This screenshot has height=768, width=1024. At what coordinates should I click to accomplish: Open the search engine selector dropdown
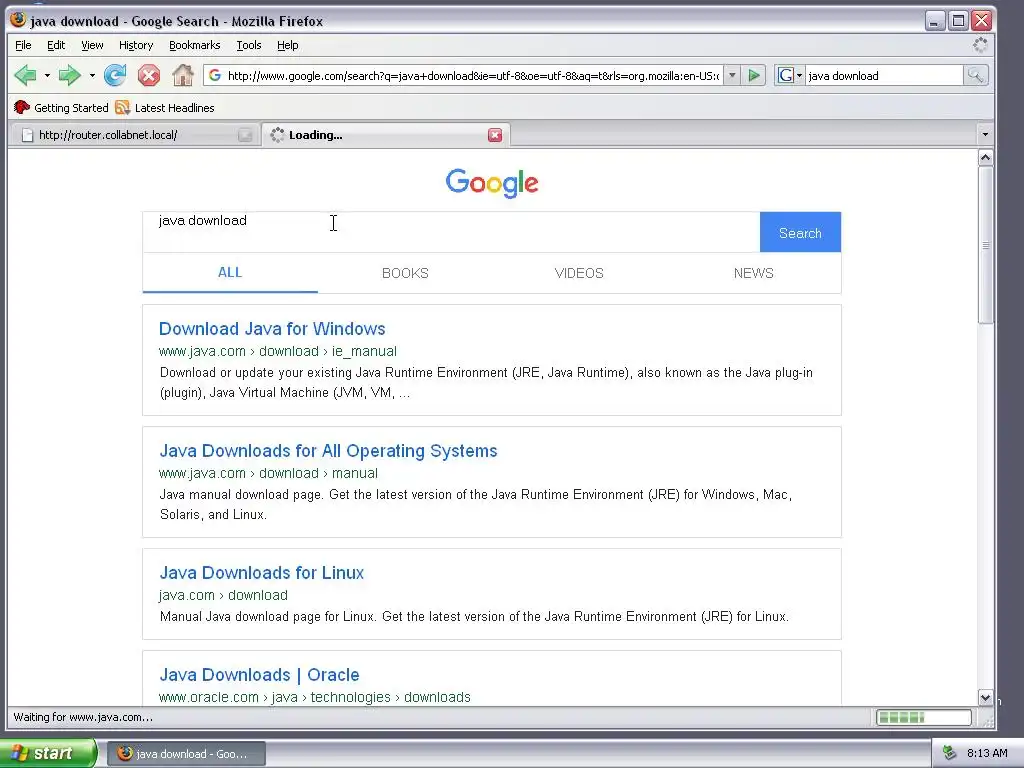pyautogui.click(x=790, y=76)
